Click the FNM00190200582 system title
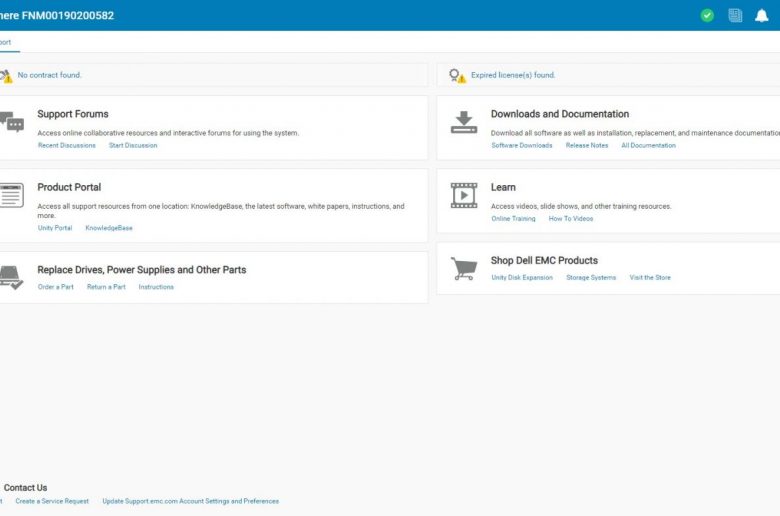The height and width of the screenshot is (516, 780). click(x=68, y=15)
